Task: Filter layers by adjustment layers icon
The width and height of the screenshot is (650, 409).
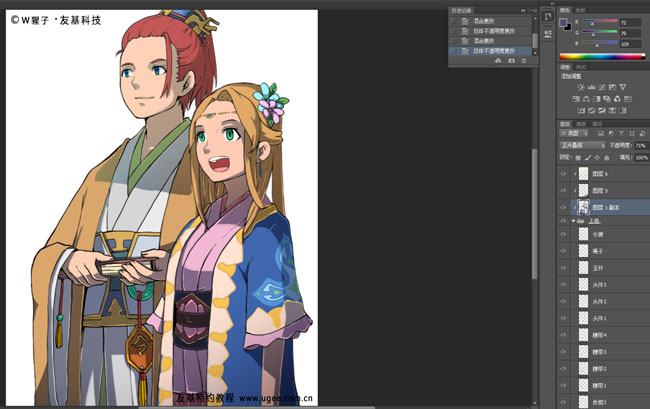Action: 611,133
